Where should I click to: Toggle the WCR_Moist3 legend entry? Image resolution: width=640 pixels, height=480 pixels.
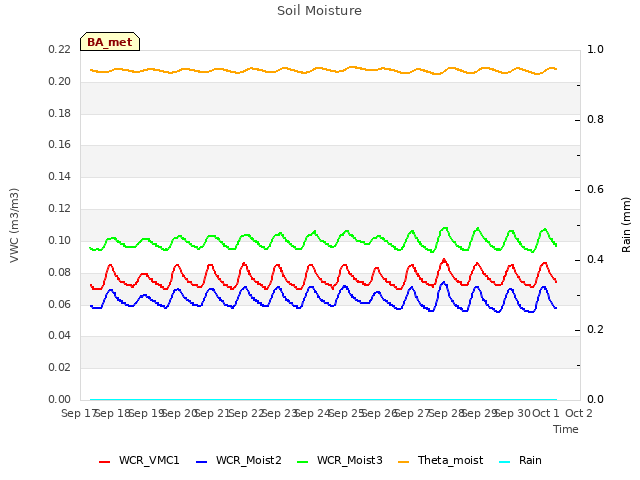[340, 461]
